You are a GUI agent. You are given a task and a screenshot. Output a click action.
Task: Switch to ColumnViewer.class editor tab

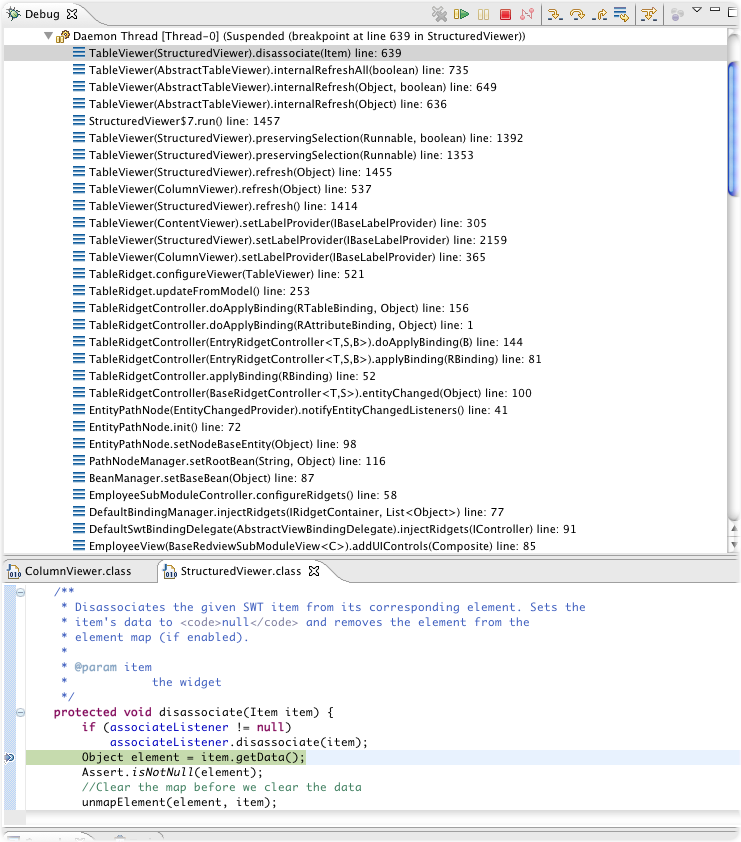[x=78, y=571]
